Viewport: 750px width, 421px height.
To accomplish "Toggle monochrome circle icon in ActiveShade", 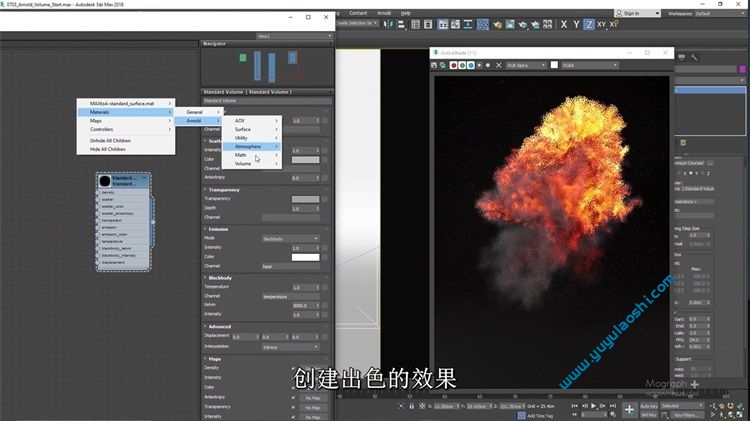I will click(488, 65).
